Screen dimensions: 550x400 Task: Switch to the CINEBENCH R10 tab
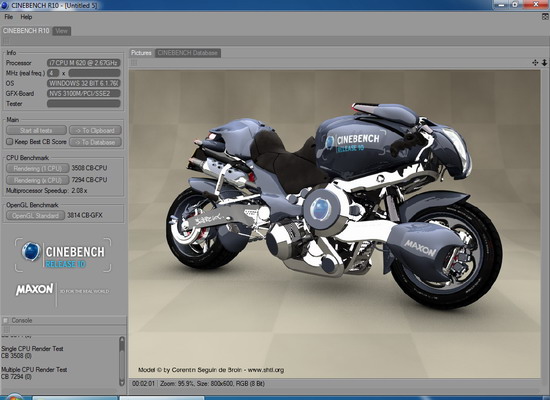tap(26, 31)
